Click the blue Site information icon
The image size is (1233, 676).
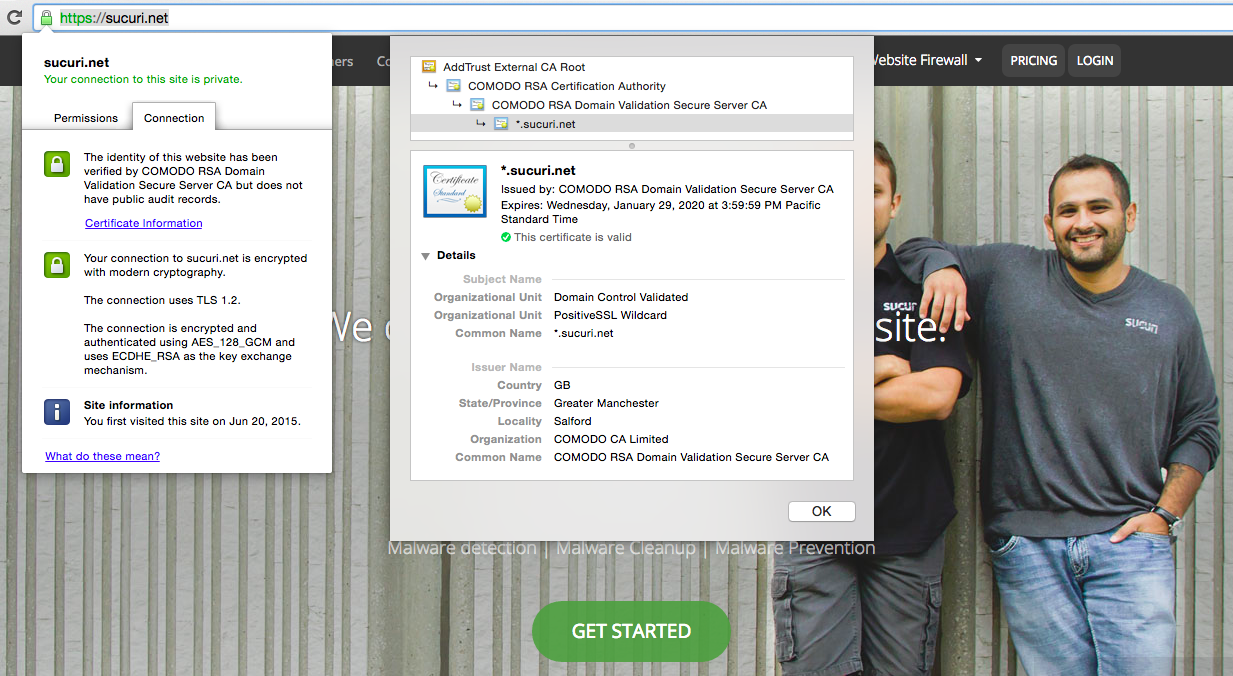pos(56,409)
